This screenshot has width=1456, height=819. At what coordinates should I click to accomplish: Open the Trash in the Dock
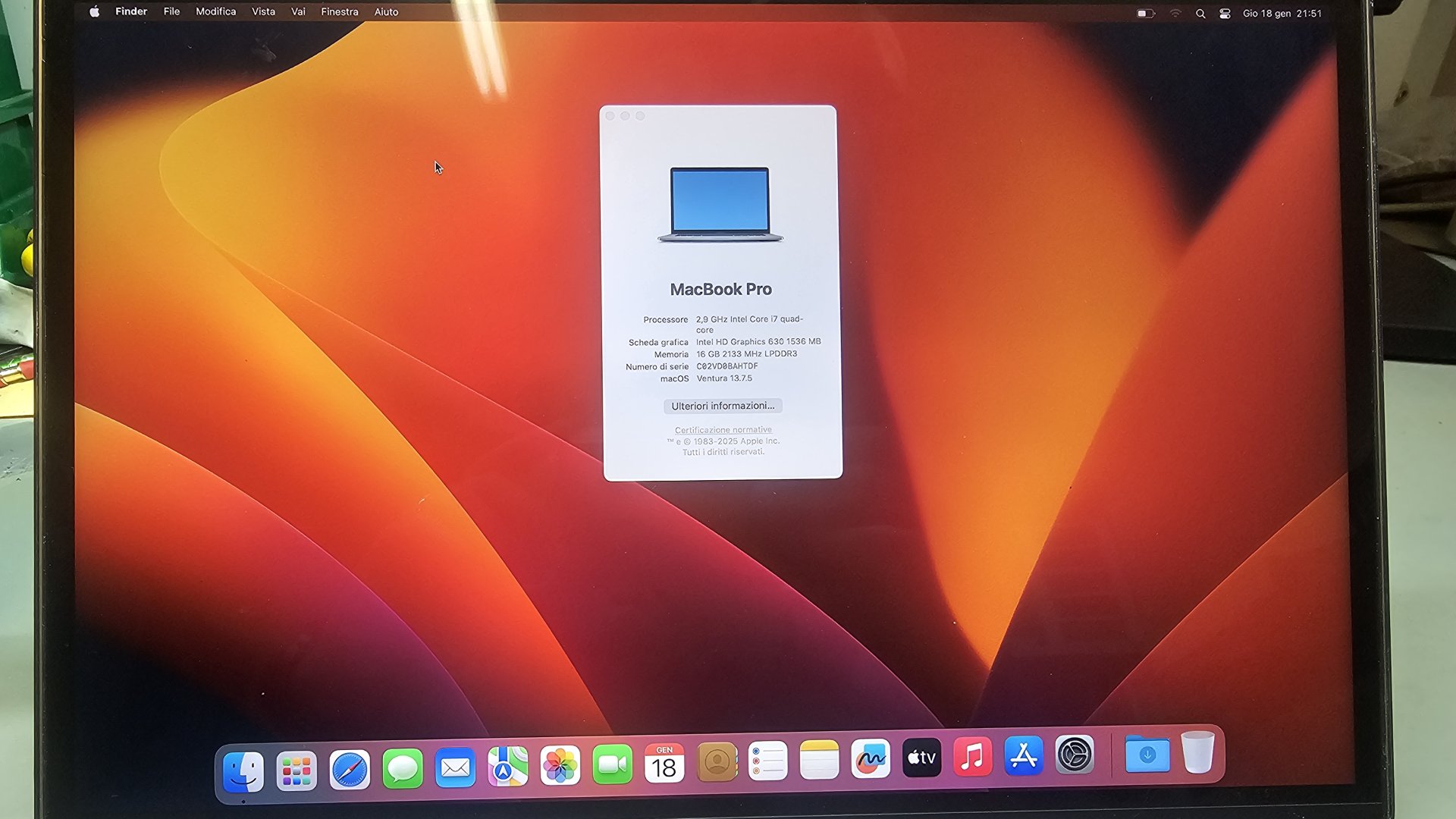[1198, 752]
